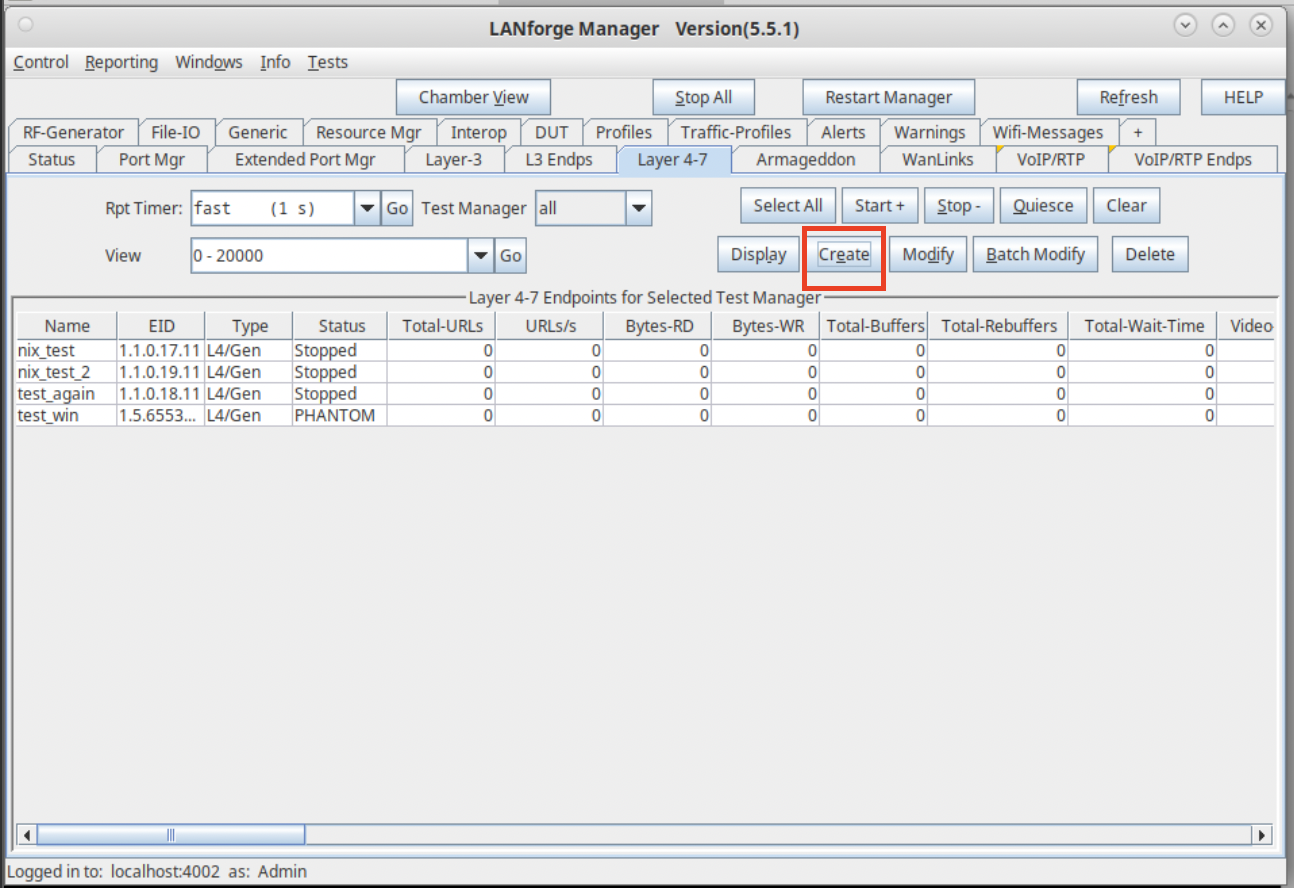Viewport: 1294px width, 888px height.
Task: Click the Stop All button
Action: coord(703,97)
